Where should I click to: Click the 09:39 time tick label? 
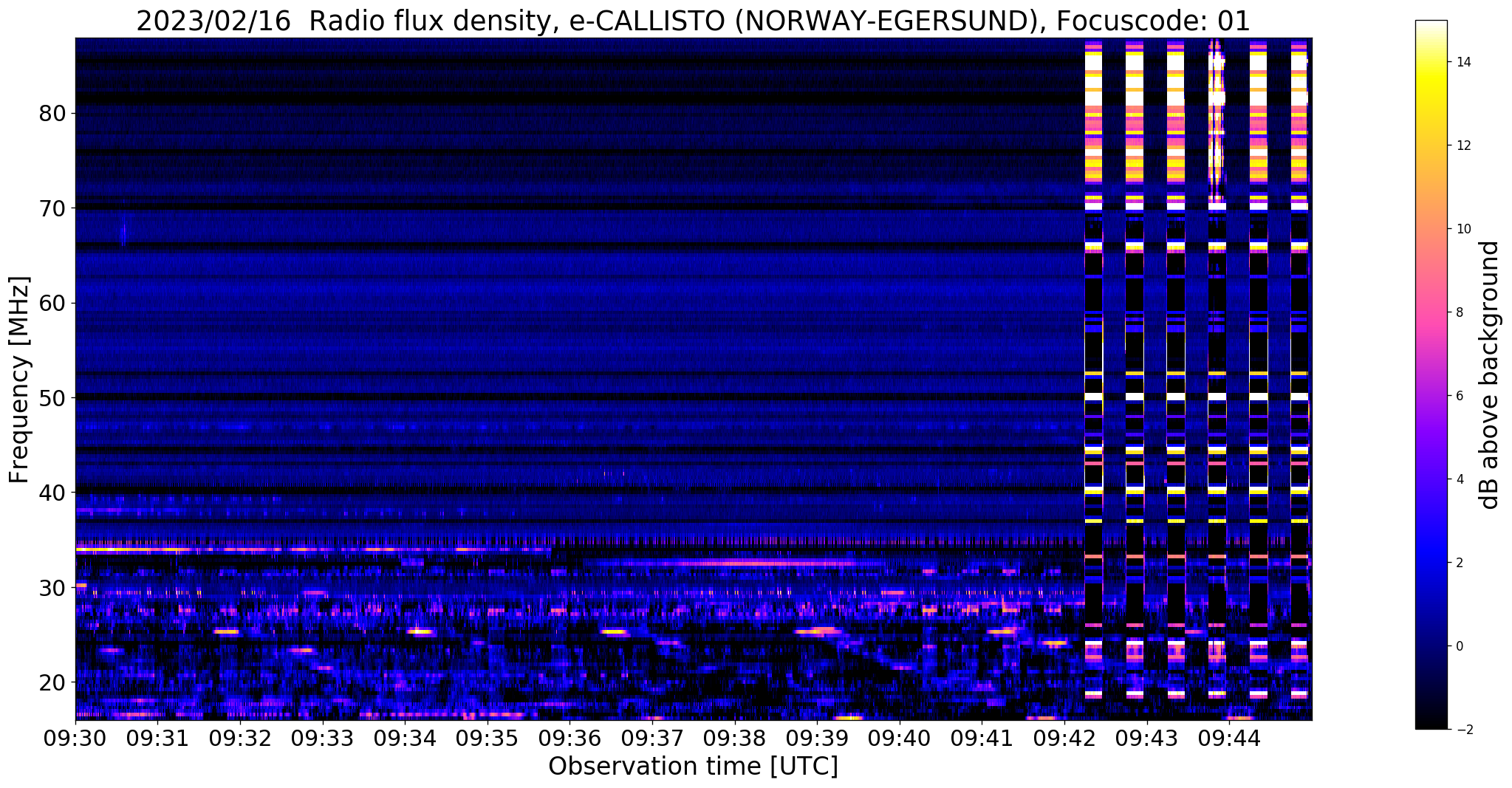click(x=817, y=739)
